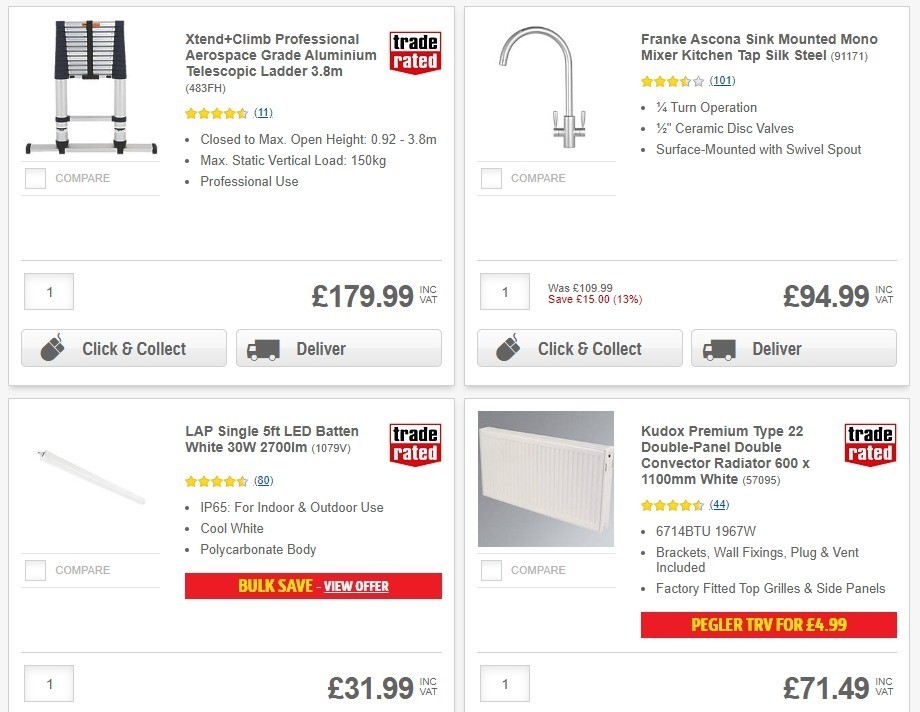Check Compare on the LAP LED Batten

(35, 570)
